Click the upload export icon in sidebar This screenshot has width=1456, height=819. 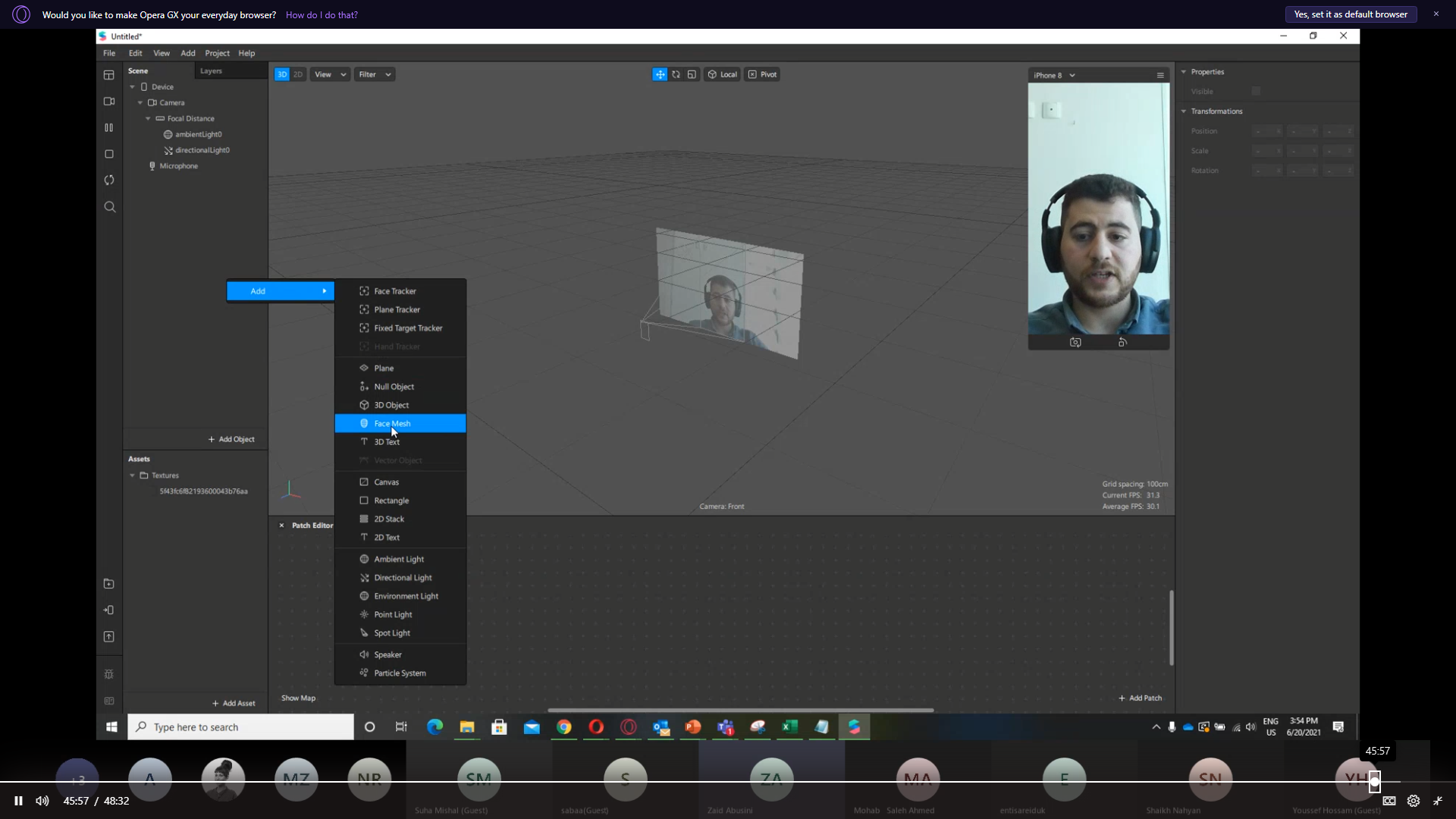[x=109, y=637]
